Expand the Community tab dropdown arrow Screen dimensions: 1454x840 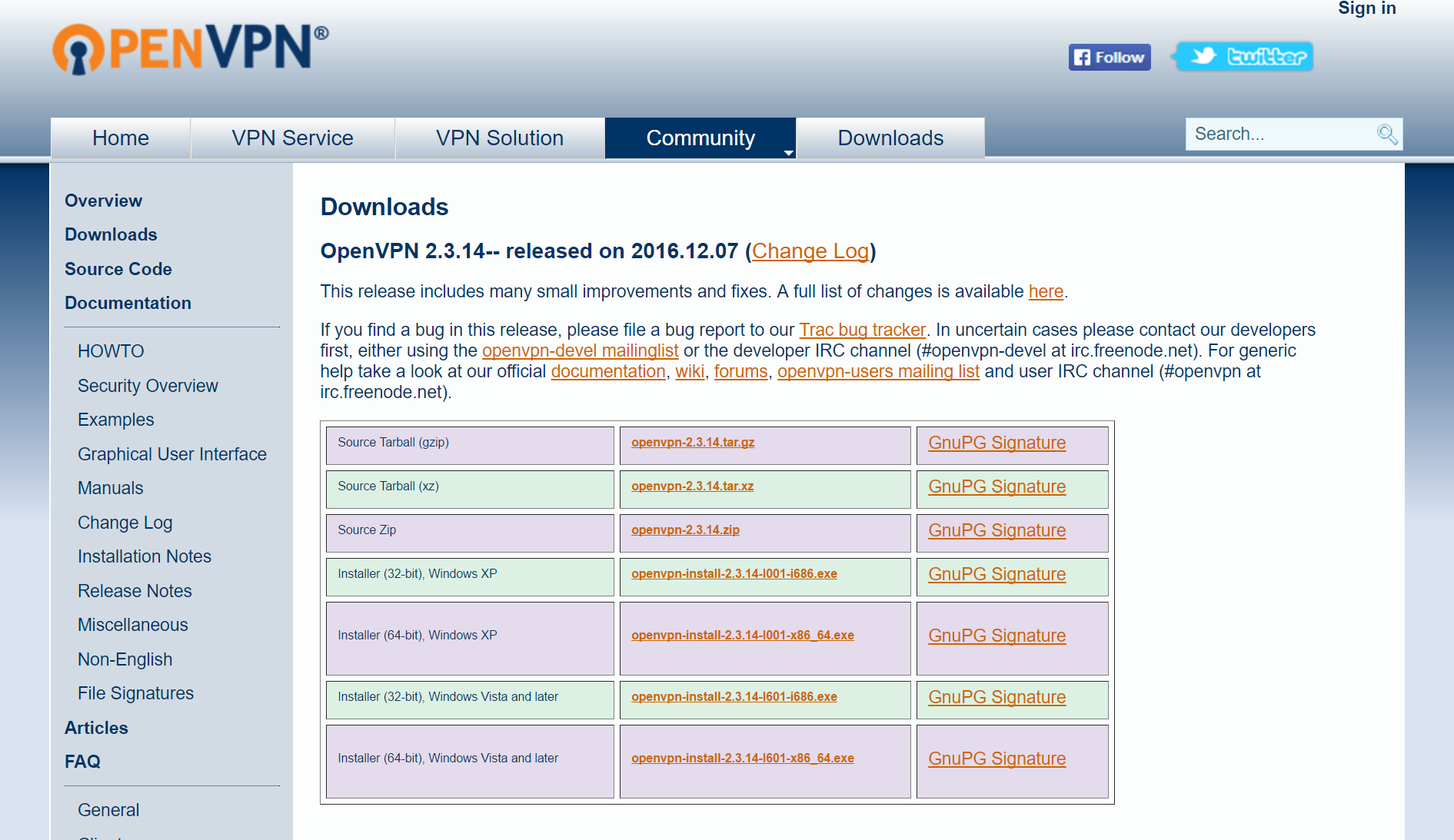[x=788, y=153]
